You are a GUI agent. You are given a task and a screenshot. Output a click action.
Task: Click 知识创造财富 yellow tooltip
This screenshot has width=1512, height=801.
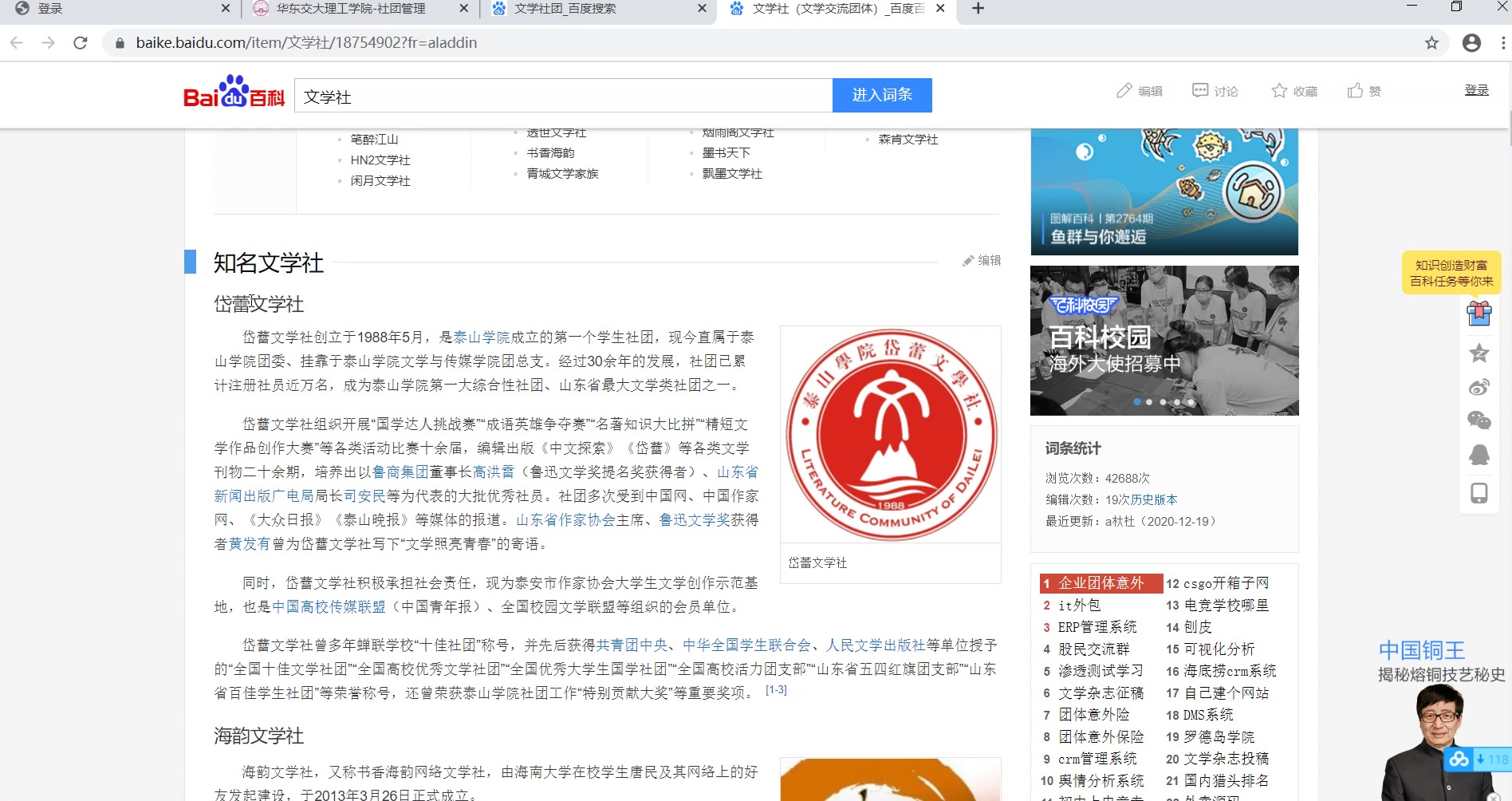pyautogui.click(x=1451, y=273)
